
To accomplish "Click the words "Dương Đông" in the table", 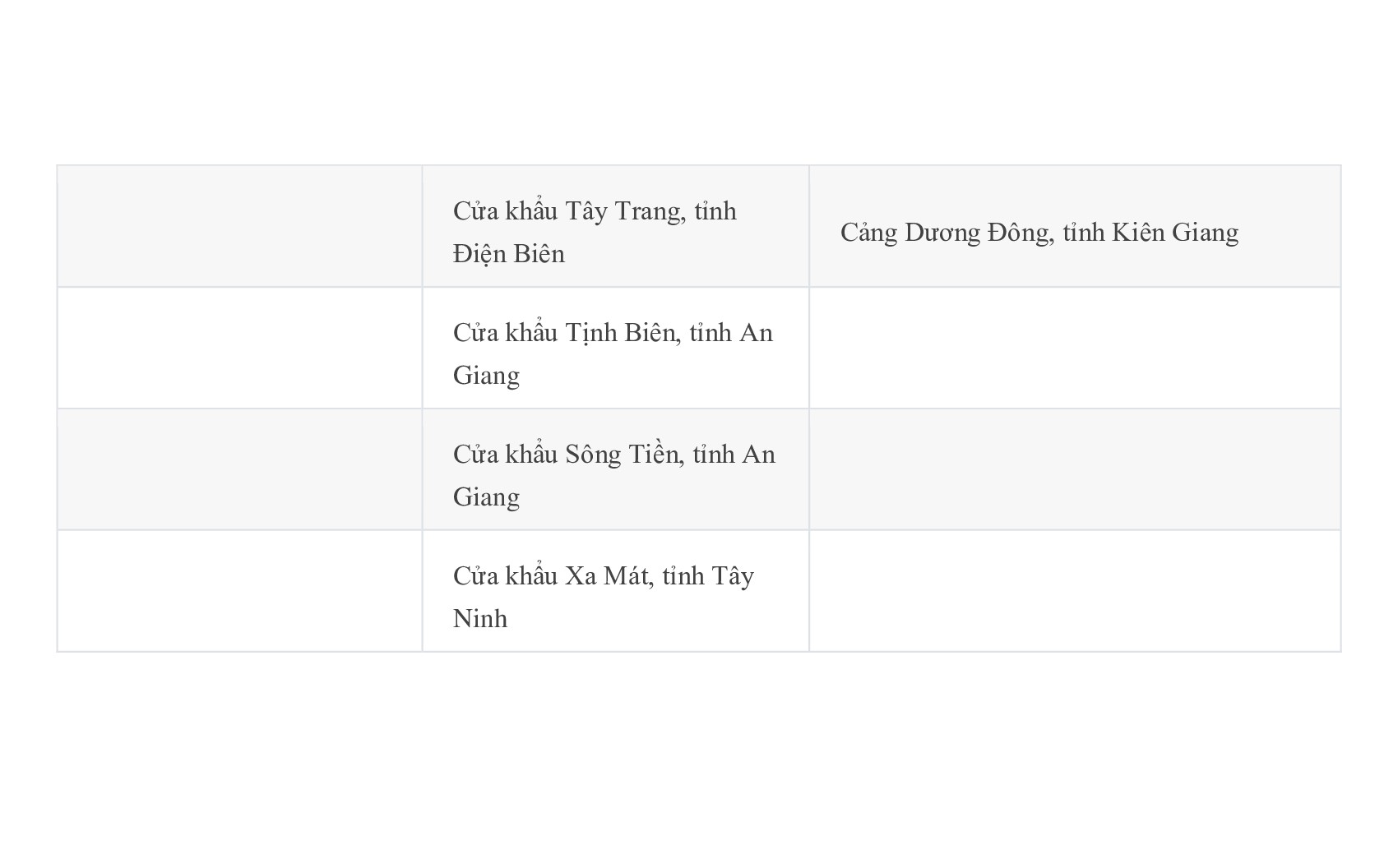I will (978, 233).
